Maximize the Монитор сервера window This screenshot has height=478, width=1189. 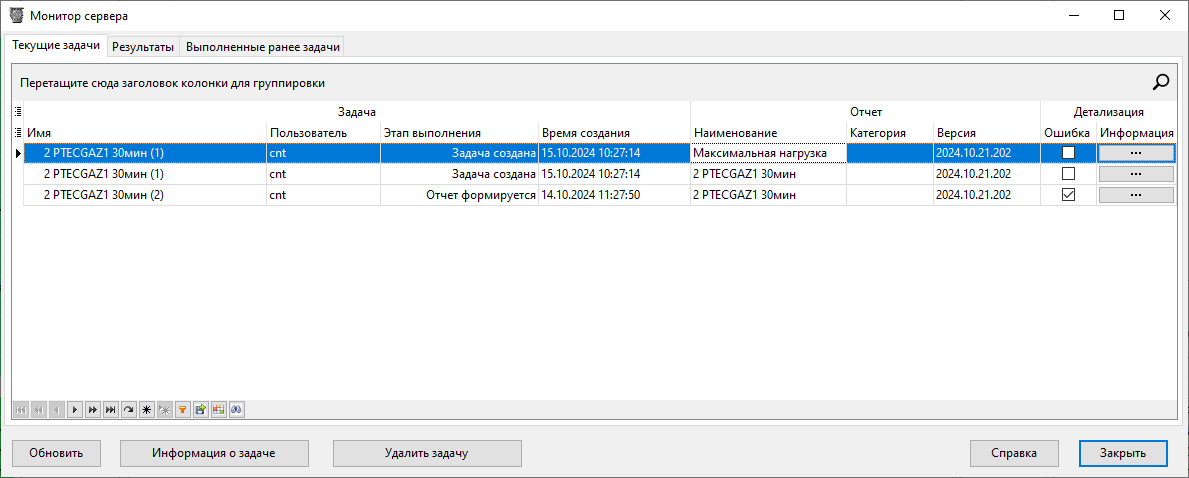point(1118,14)
